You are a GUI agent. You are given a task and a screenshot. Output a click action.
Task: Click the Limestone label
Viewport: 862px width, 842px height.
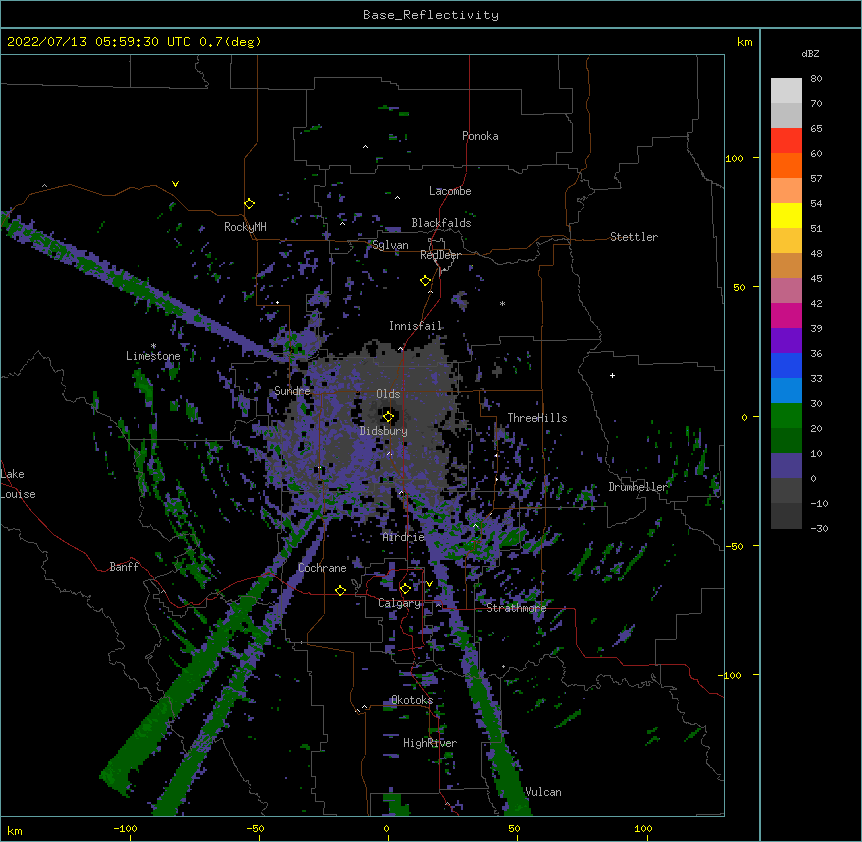[x=153, y=356]
